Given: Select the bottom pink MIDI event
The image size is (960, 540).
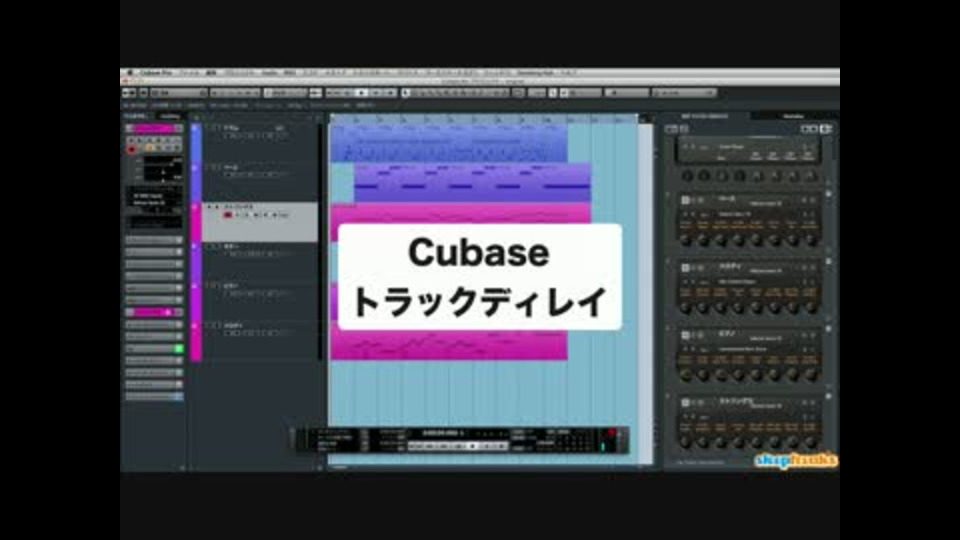Looking at the screenshot, I should point(449,346).
